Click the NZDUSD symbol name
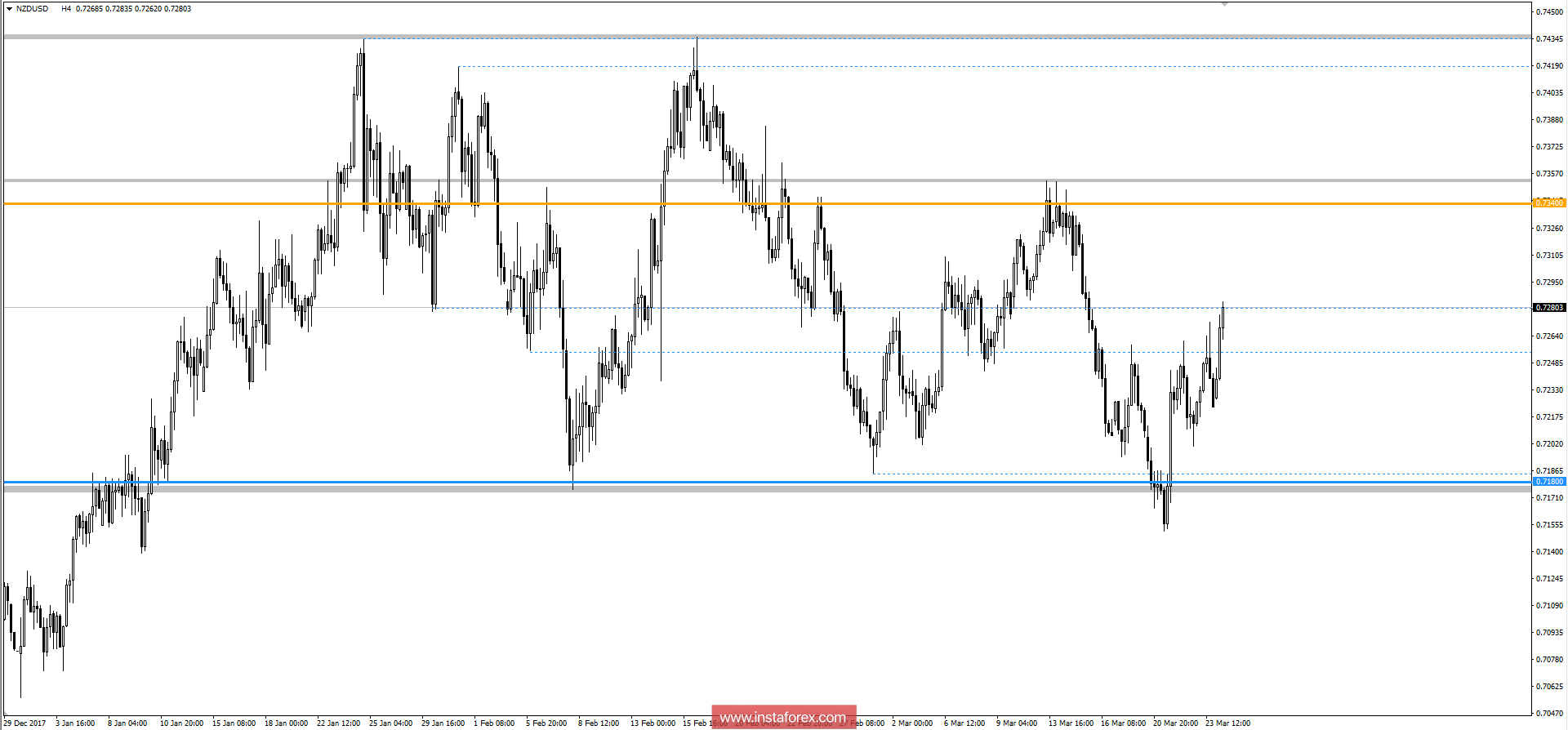 (x=32, y=9)
